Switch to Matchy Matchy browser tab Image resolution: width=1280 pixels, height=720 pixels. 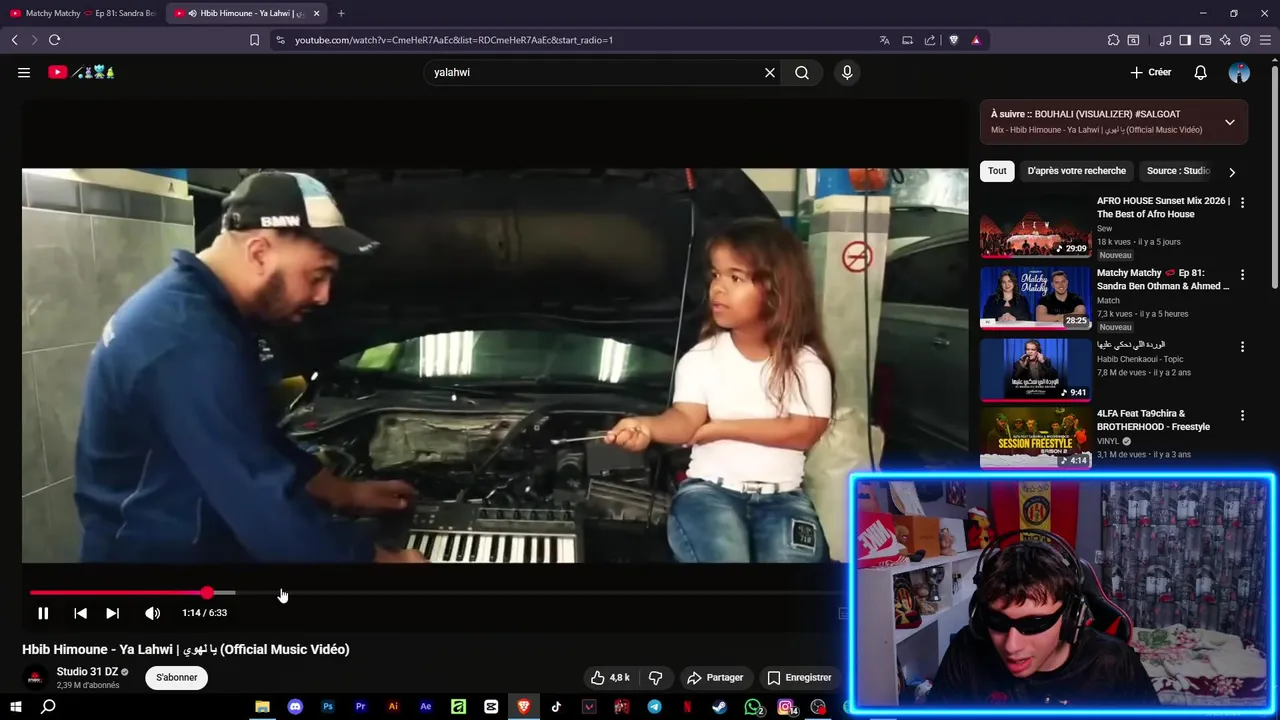click(83, 13)
